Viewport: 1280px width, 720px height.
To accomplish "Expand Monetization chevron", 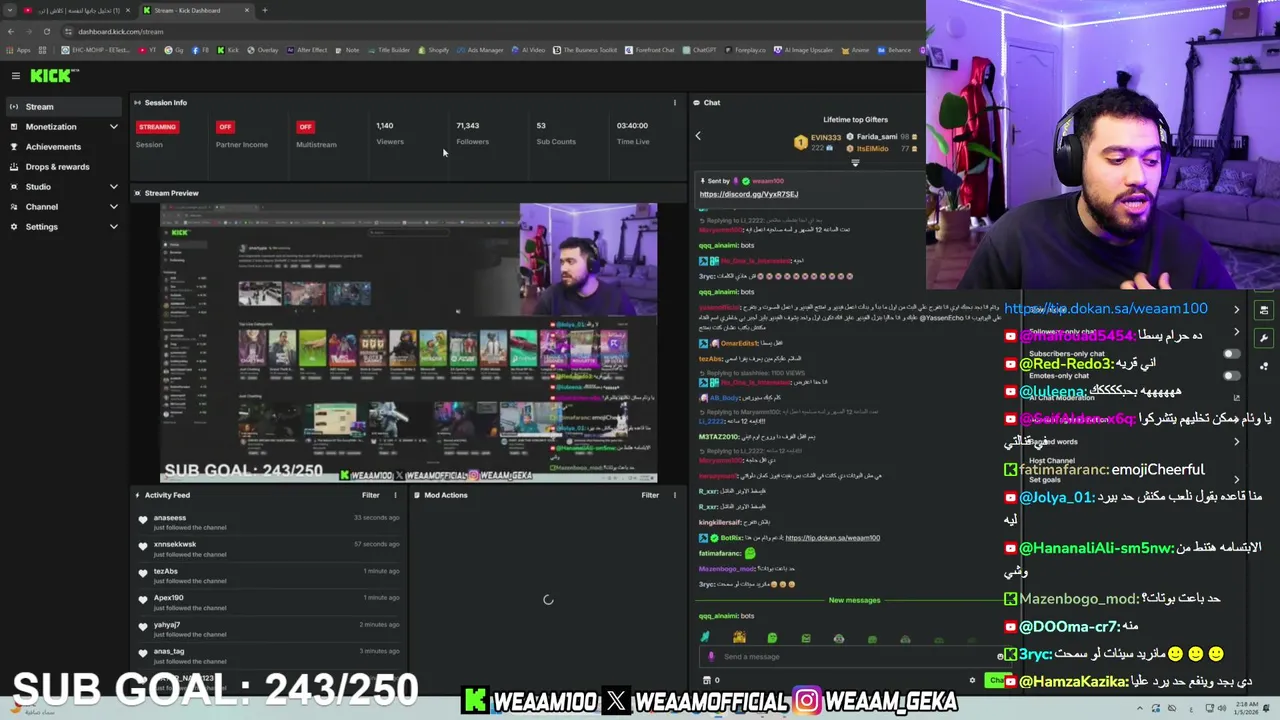I will tap(113, 127).
